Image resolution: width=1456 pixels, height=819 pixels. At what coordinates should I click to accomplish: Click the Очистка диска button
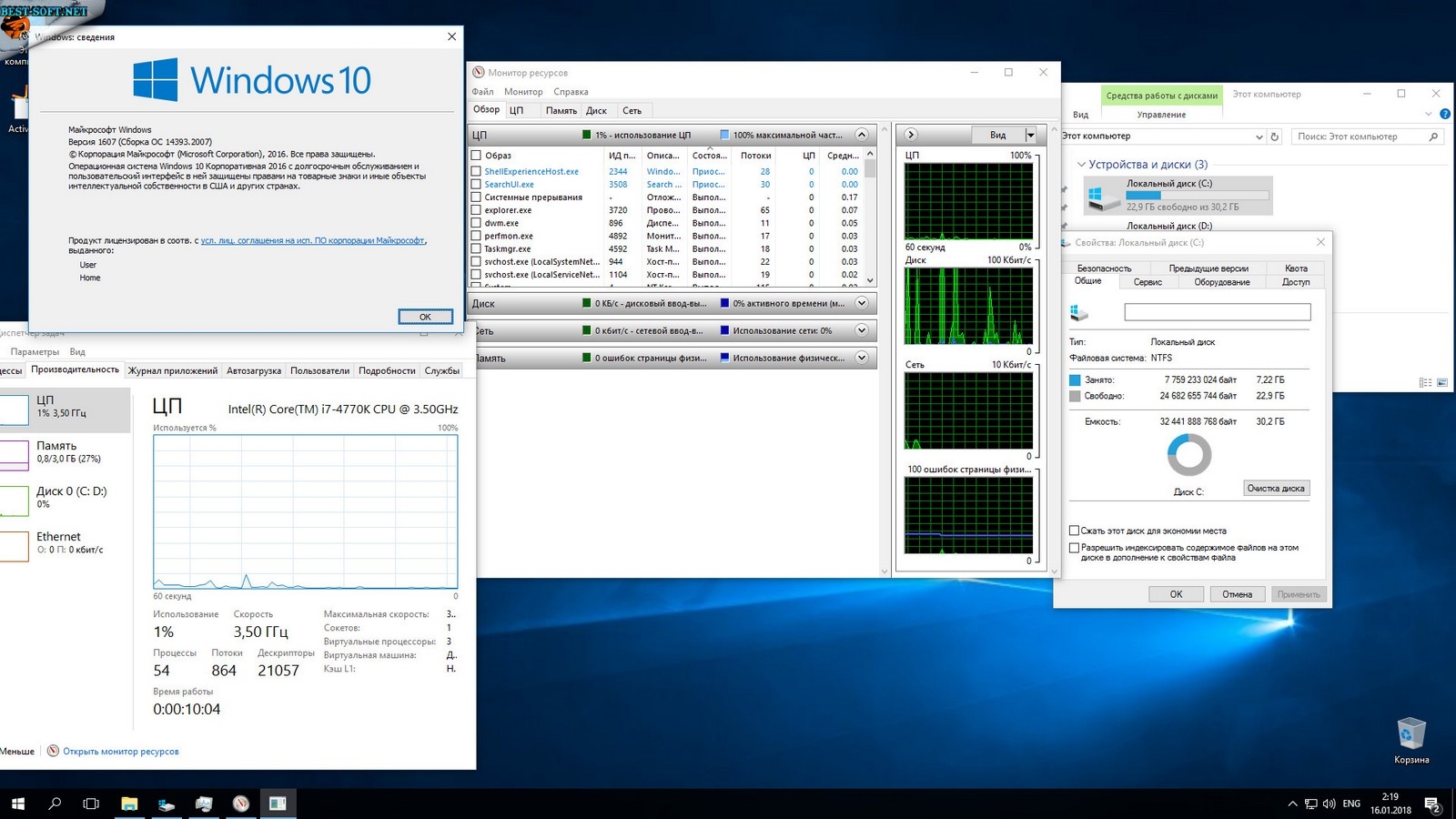1276,489
